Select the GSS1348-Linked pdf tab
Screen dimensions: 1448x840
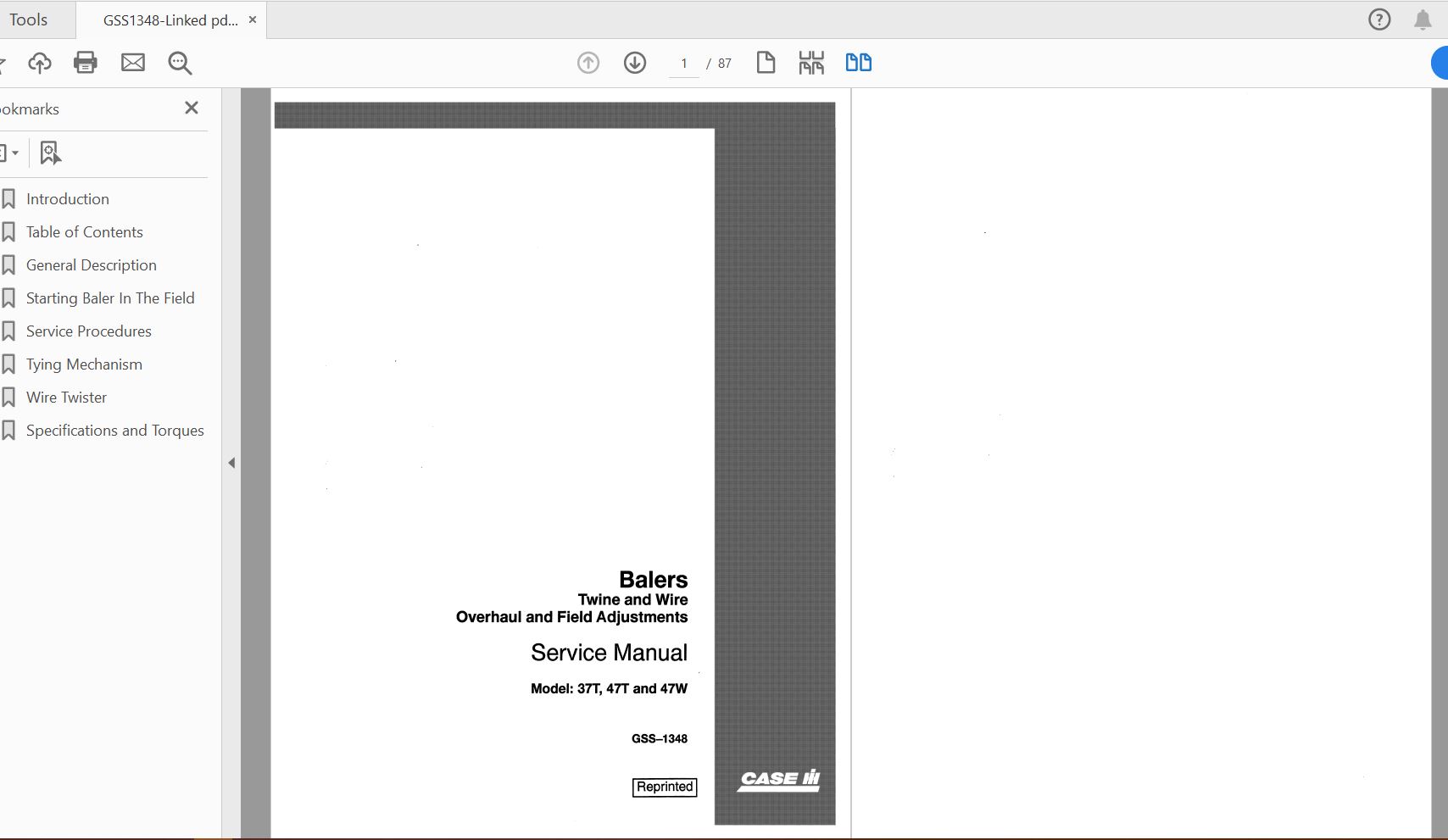tap(170, 20)
